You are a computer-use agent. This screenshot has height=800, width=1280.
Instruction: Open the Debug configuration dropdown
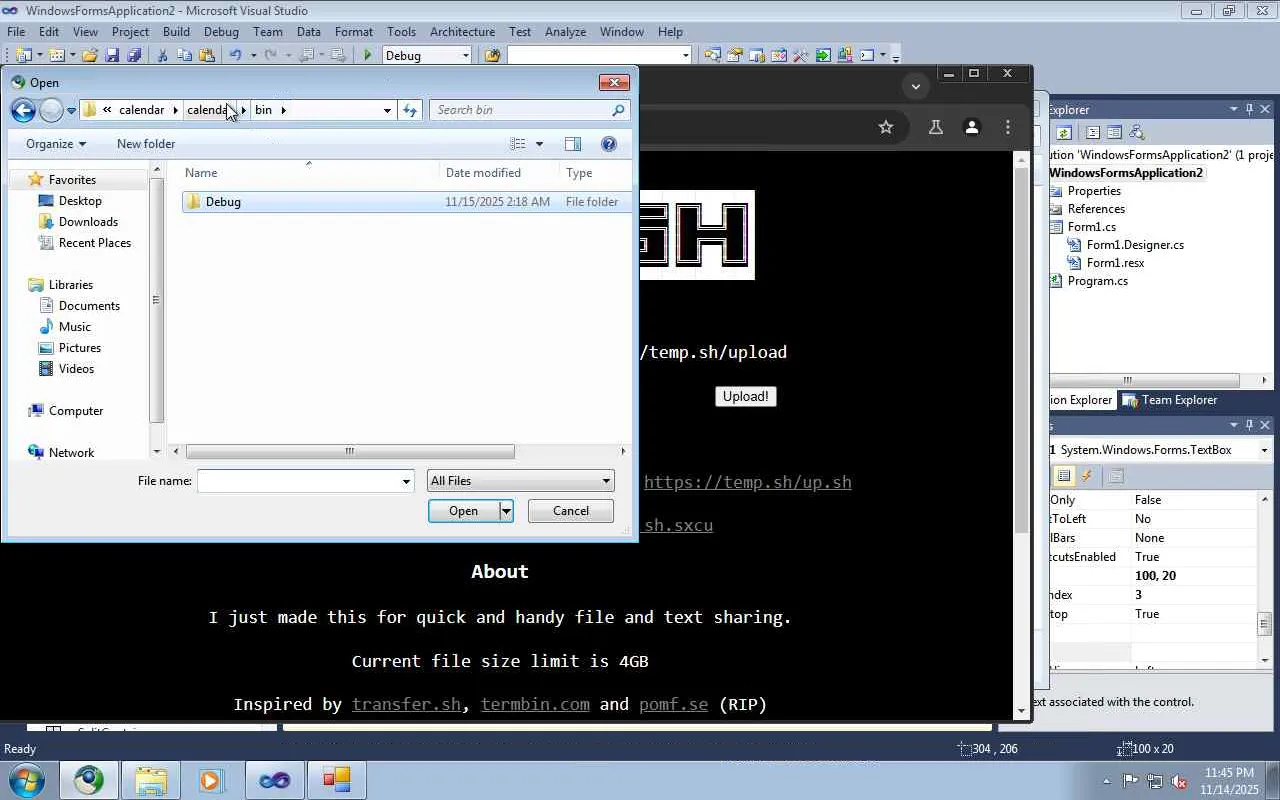465,56
